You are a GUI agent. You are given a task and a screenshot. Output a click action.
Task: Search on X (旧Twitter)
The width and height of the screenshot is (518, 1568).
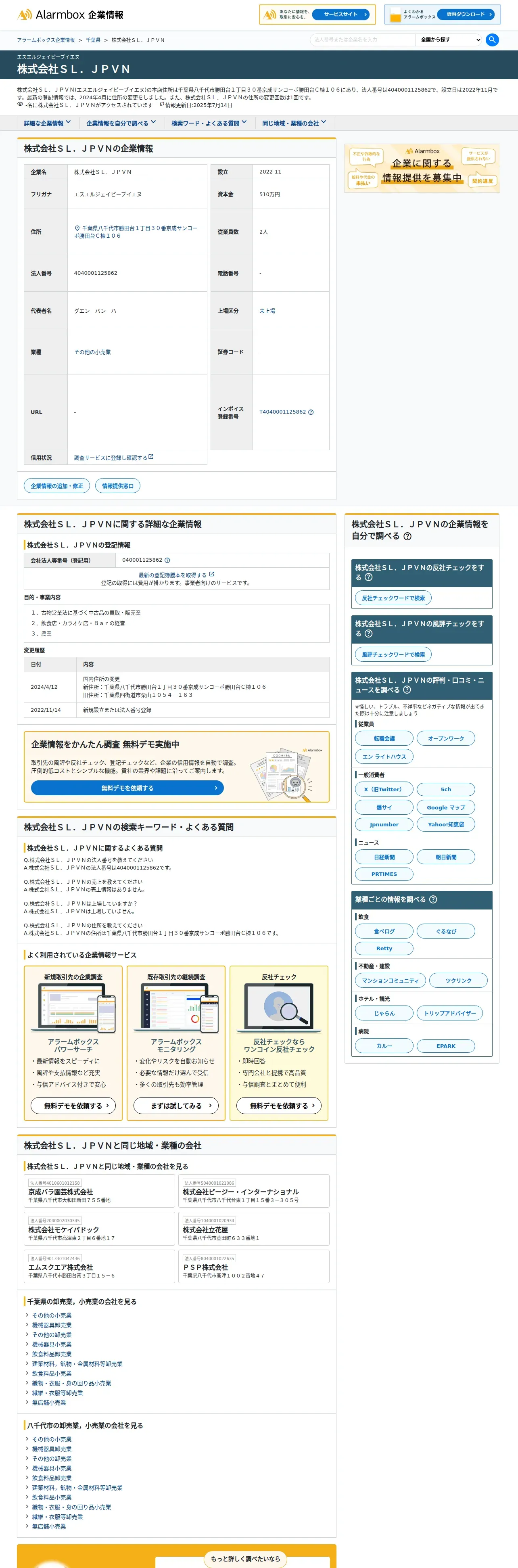[x=384, y=790]
